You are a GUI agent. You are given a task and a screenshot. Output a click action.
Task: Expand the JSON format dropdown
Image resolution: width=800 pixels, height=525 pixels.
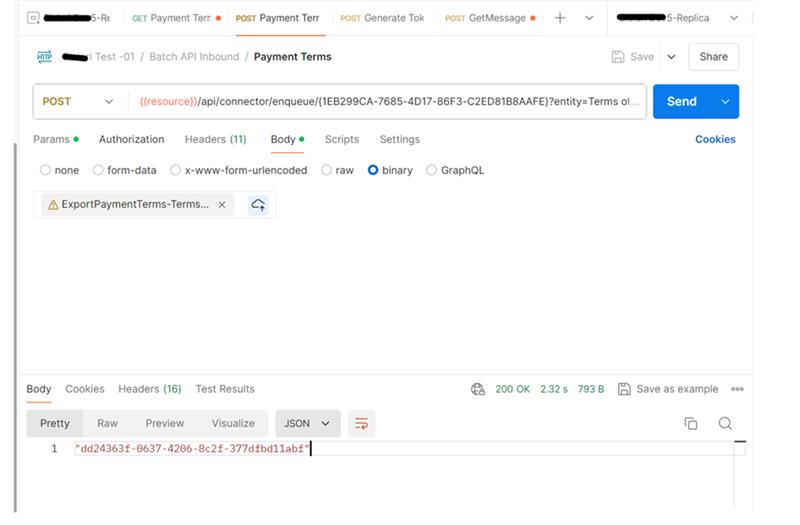[308, 424]
